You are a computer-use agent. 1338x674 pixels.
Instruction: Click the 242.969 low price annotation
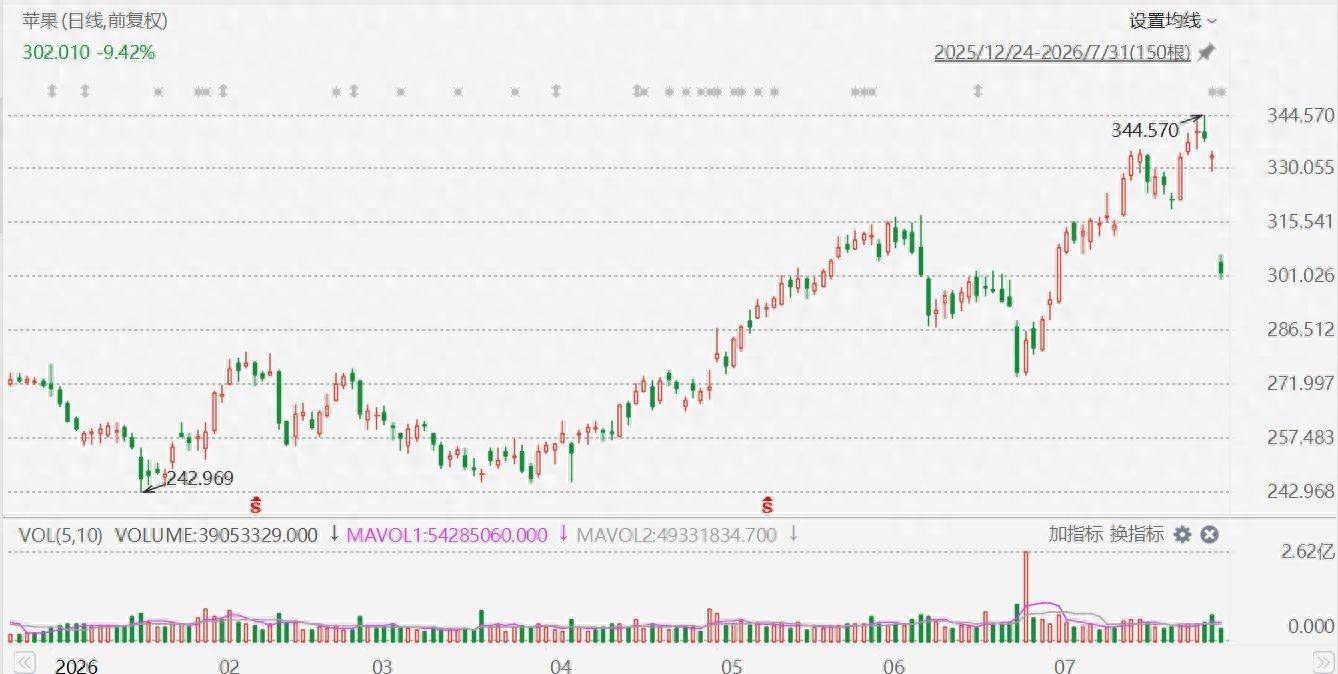pos(199,479)
